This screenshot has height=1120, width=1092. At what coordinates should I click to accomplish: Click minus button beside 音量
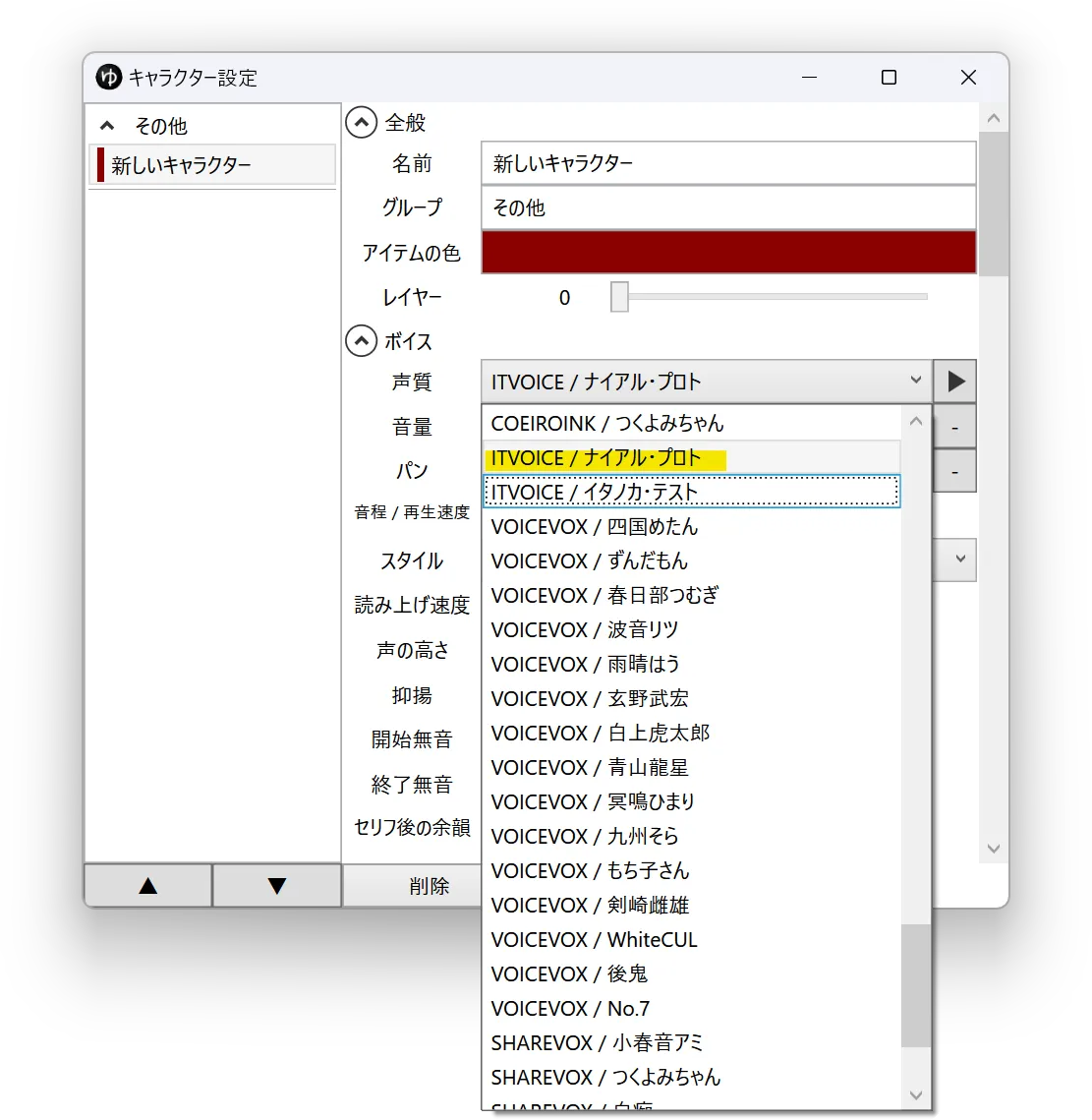coord(954,427)
